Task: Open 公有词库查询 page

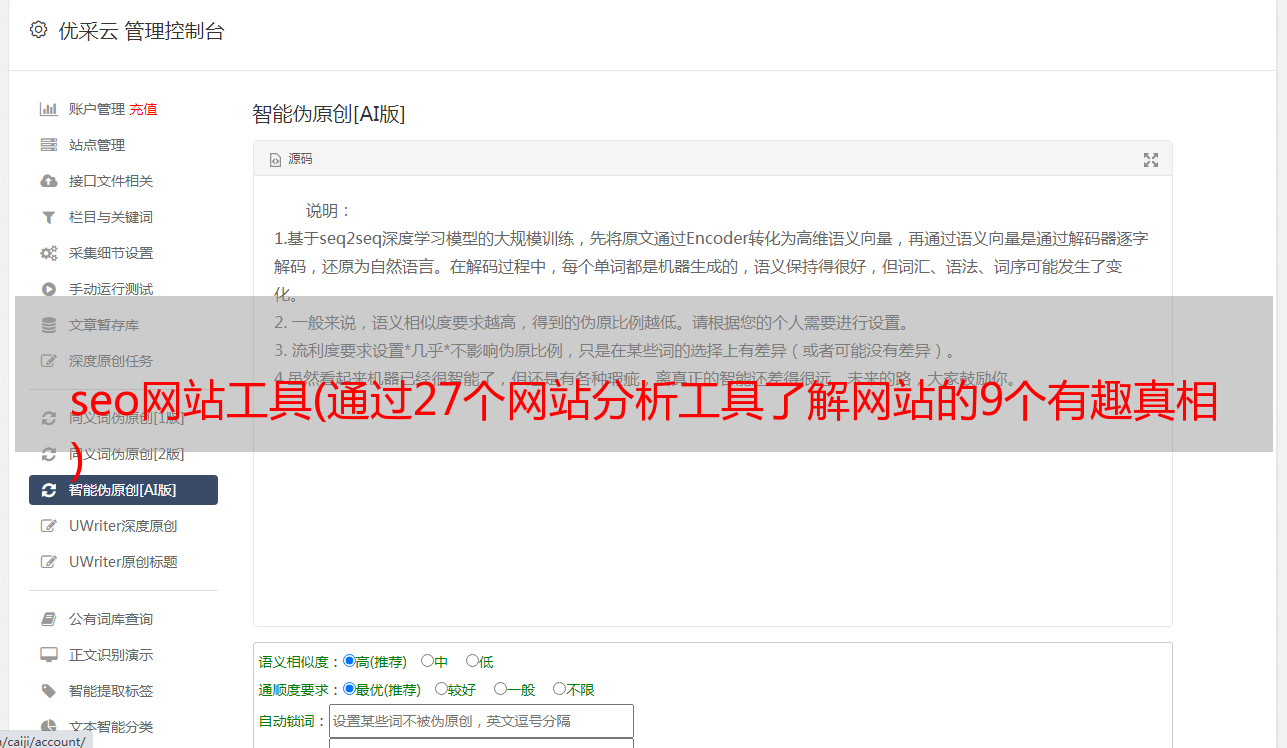Action: pyautogui.click(x=111, y=619)
